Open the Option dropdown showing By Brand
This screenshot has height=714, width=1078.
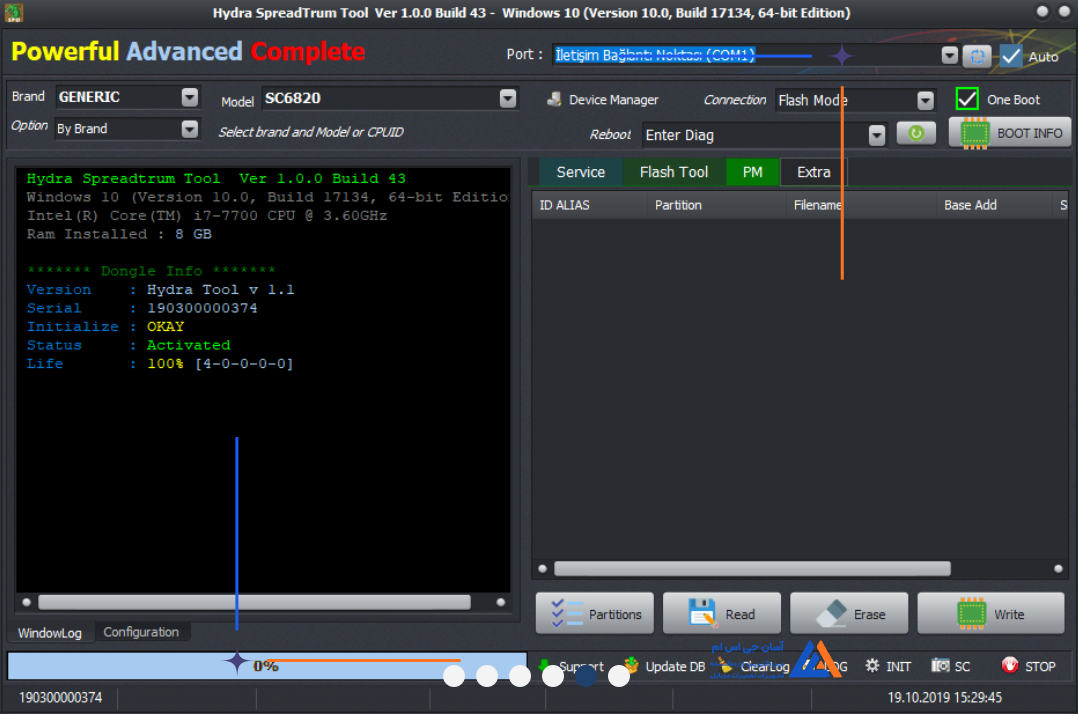(x=190, y=129)
